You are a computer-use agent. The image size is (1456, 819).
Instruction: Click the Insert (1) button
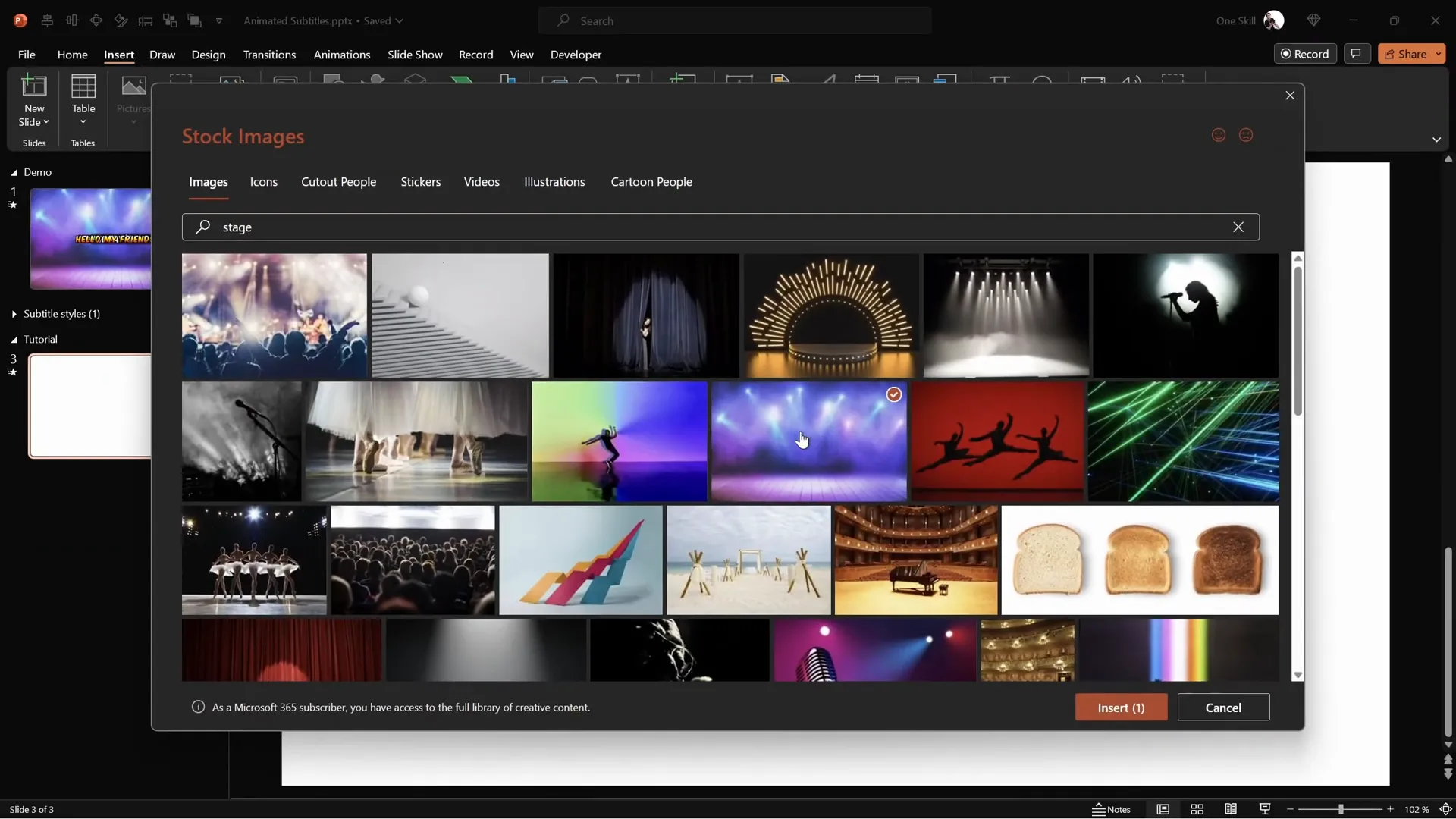[x=1121, y=708]
